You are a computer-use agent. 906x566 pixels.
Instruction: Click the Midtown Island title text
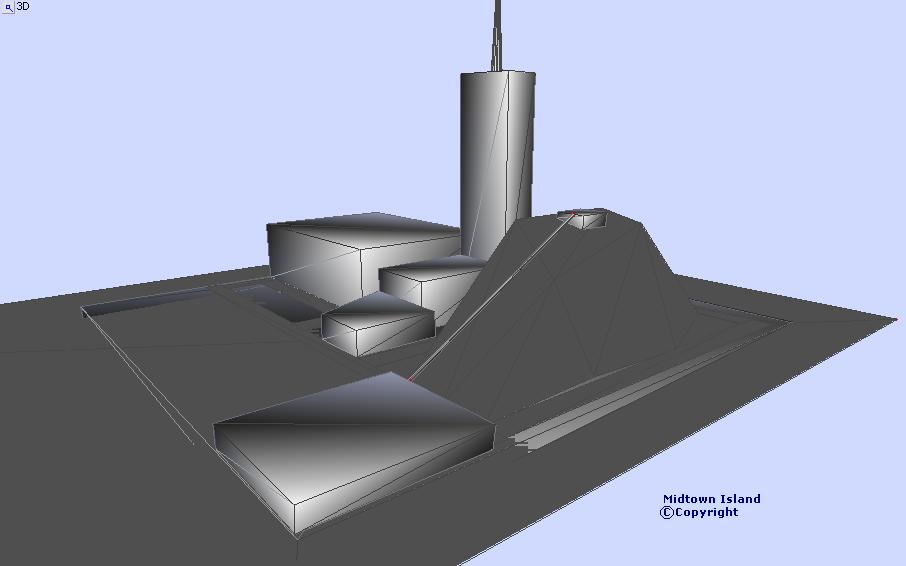tap(711, 499)
